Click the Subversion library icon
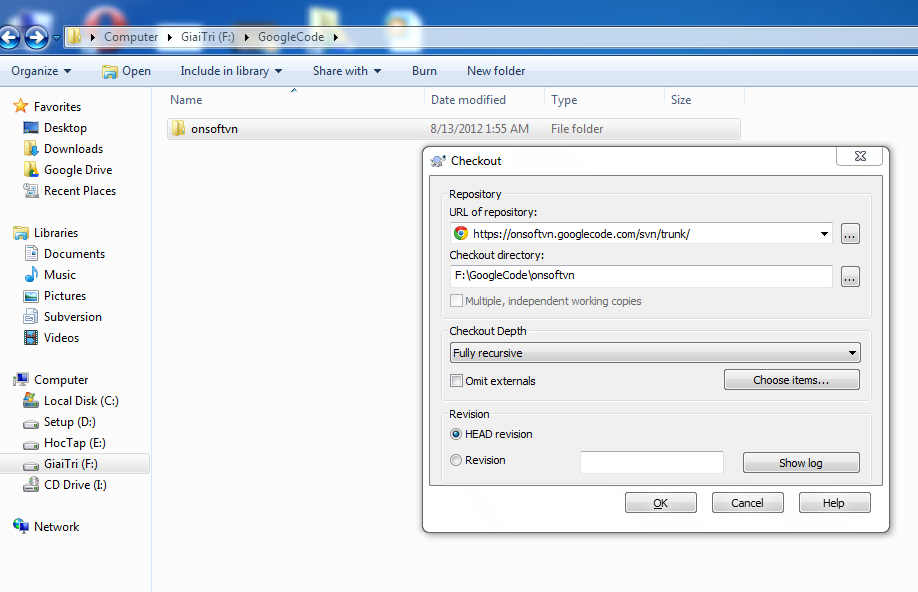This screenshot has width=918, height=592. 30,317
